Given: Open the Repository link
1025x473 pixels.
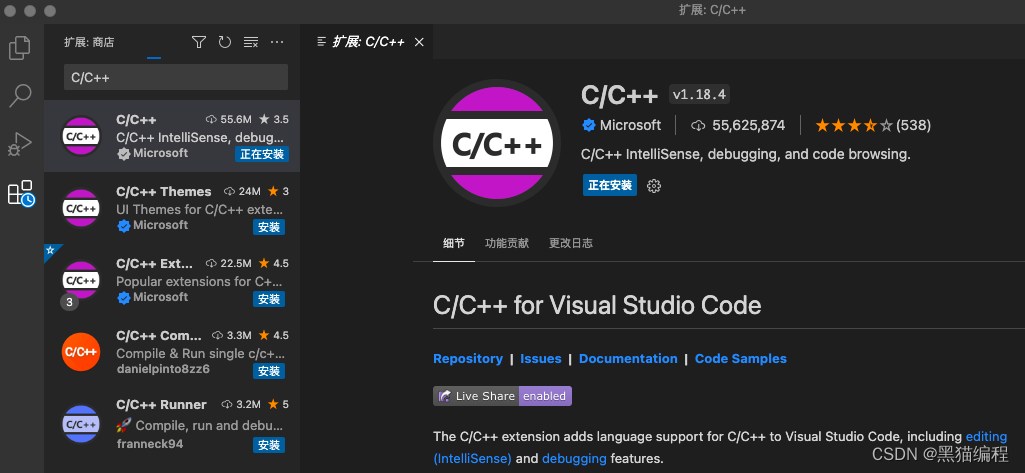Looking at the screenshot, I should coord(468,359).
